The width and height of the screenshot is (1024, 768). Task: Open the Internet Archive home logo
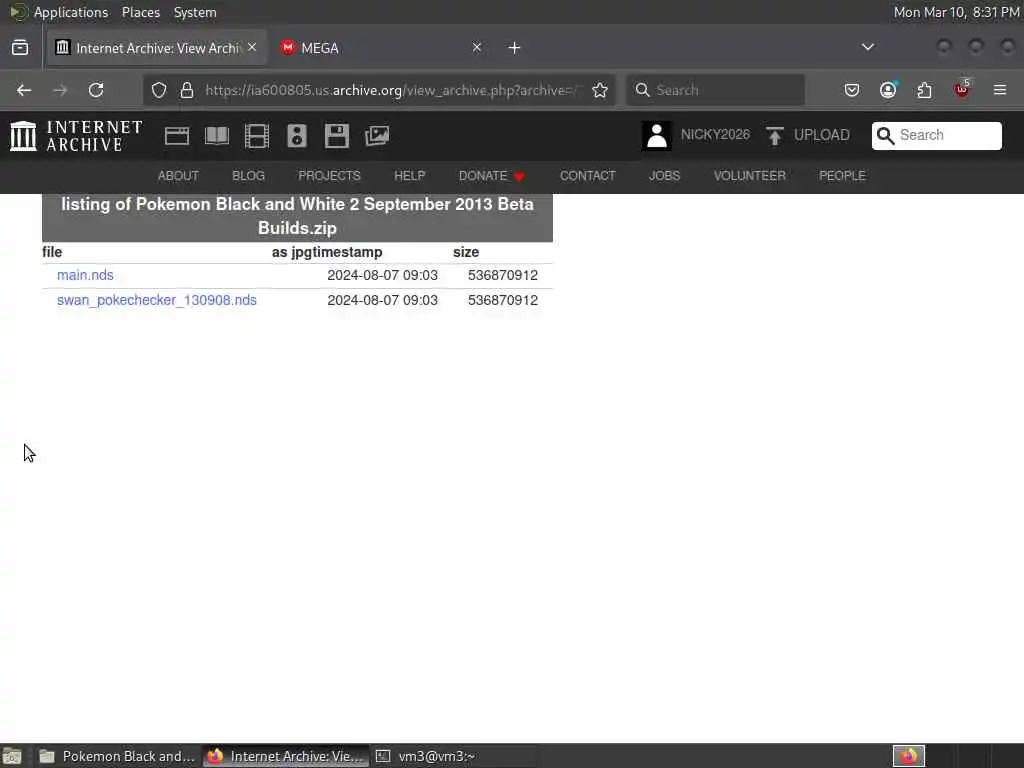(x=76, y=136)
